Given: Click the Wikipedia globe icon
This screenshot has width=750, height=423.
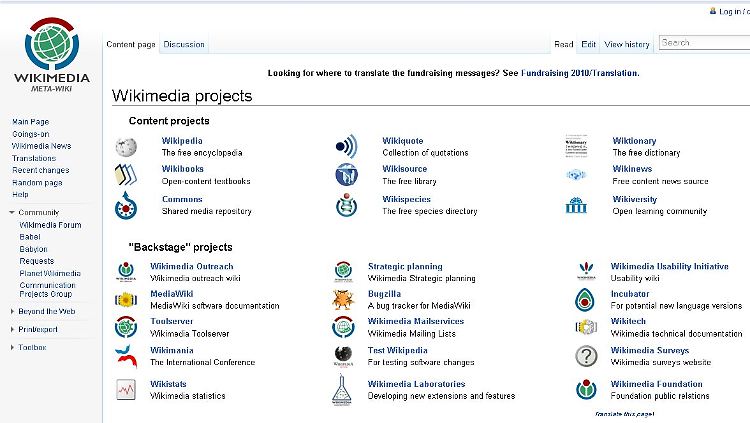Looking at the screenshot, I should [125, 147].
